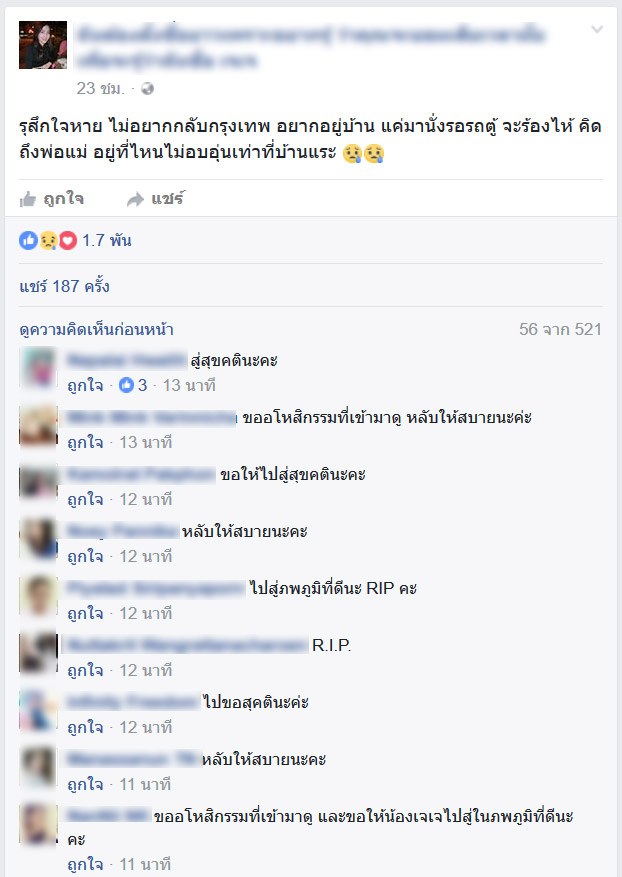
Task: Click the small like-count icon on the first comment
Action: click(126, 385)
